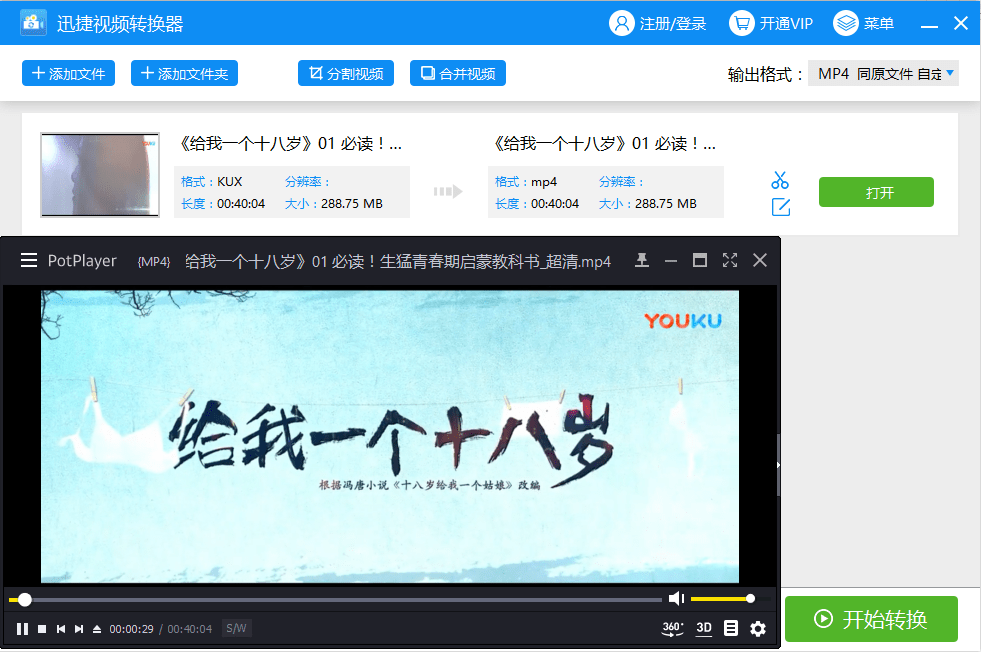Pin PotPlayer window on top

641,260
